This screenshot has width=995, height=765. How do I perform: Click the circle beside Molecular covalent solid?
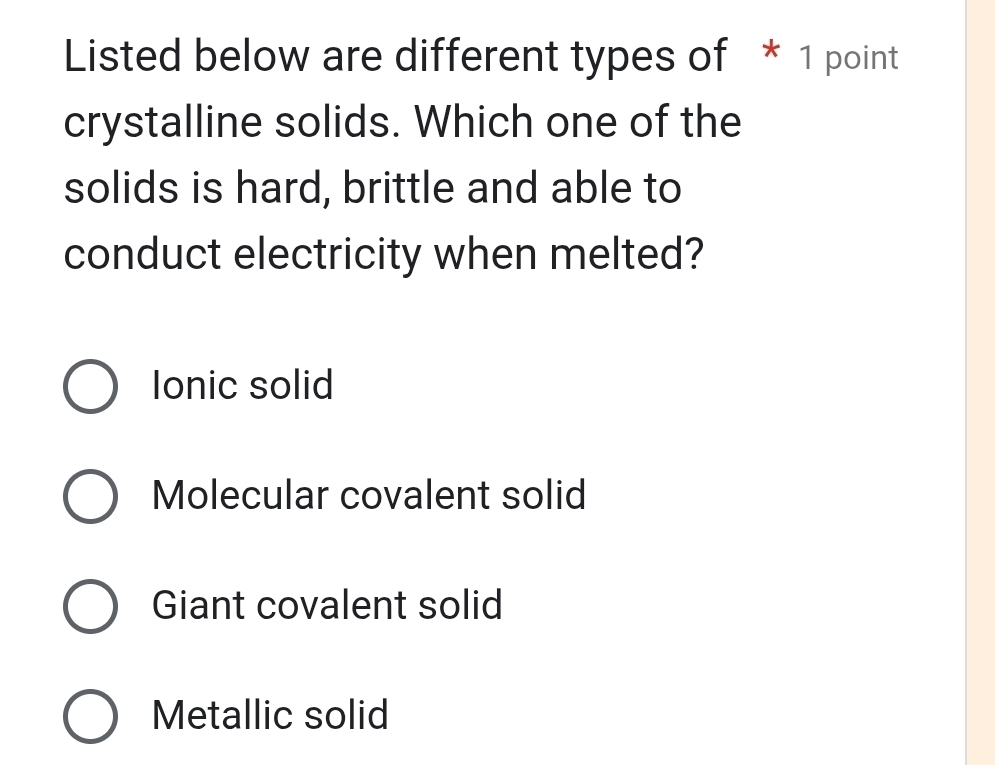click(90, 497)
